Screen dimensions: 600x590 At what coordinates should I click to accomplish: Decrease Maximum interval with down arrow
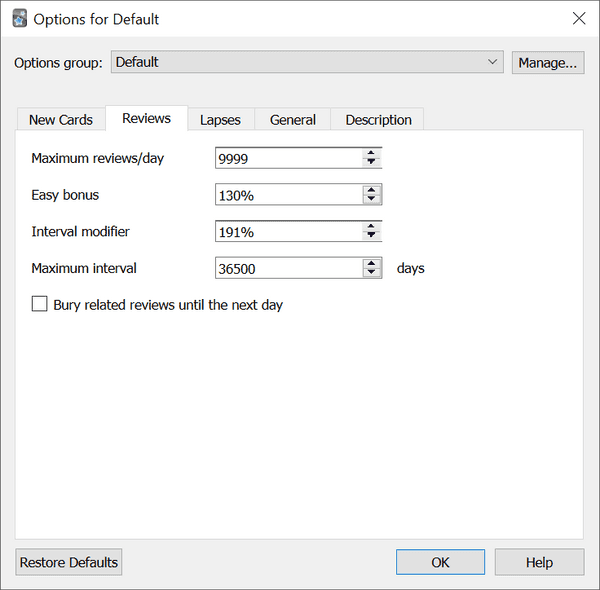(371, 272)
